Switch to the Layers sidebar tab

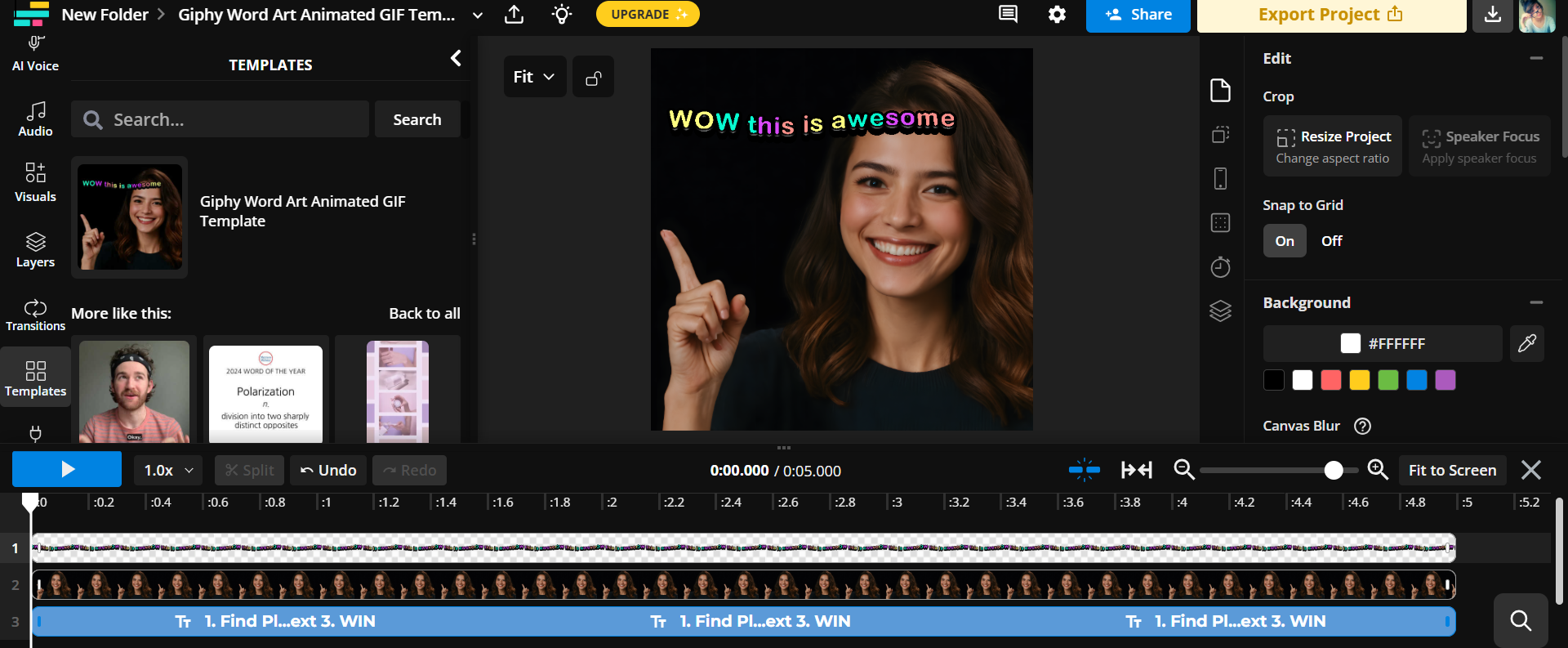[35, 249]
